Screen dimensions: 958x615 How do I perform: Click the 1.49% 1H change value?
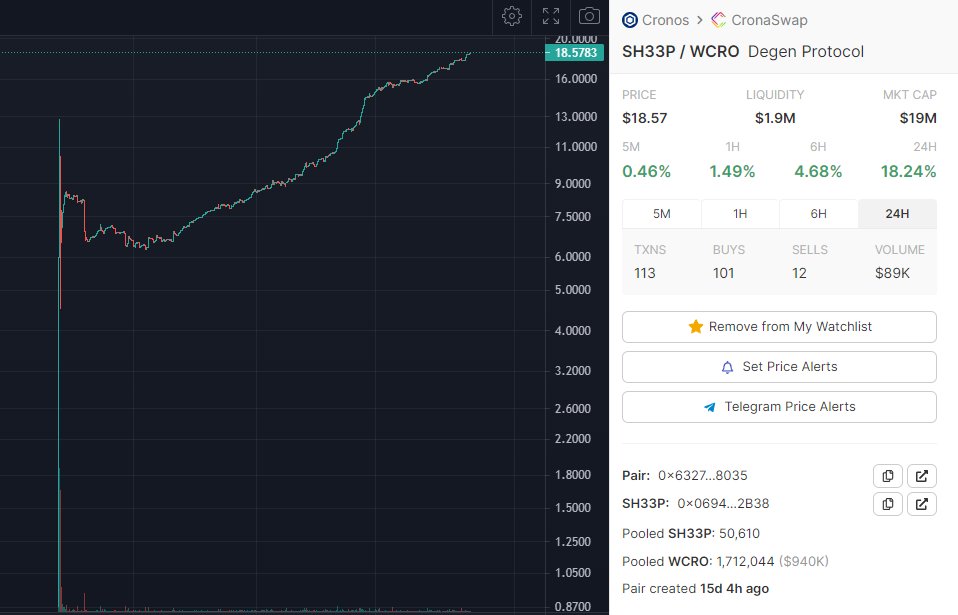pos(732,172)
